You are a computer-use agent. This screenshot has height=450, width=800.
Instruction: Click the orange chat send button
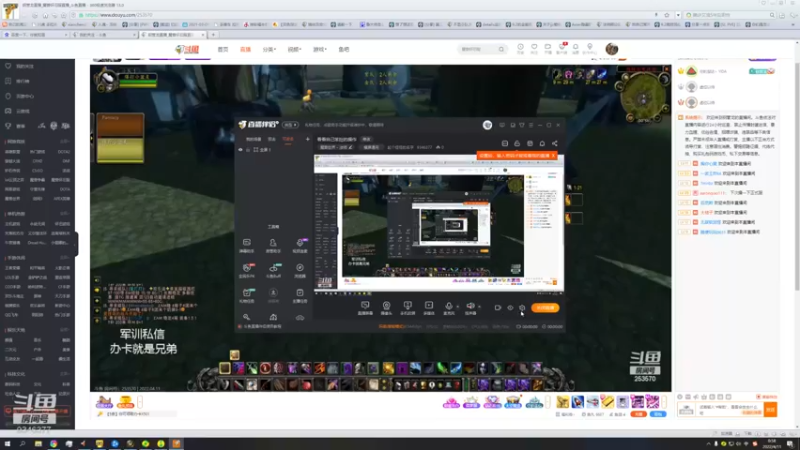(x=770, y=409)
